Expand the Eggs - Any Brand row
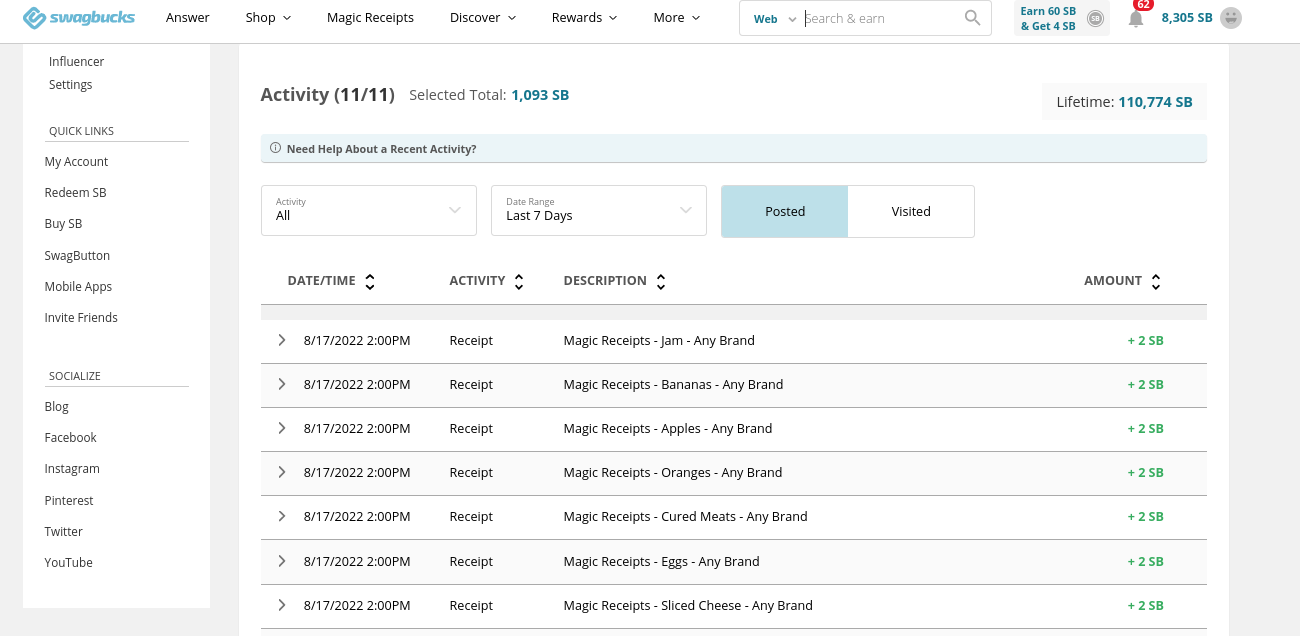The image size is (1300, 636). [x=282, y=561]
